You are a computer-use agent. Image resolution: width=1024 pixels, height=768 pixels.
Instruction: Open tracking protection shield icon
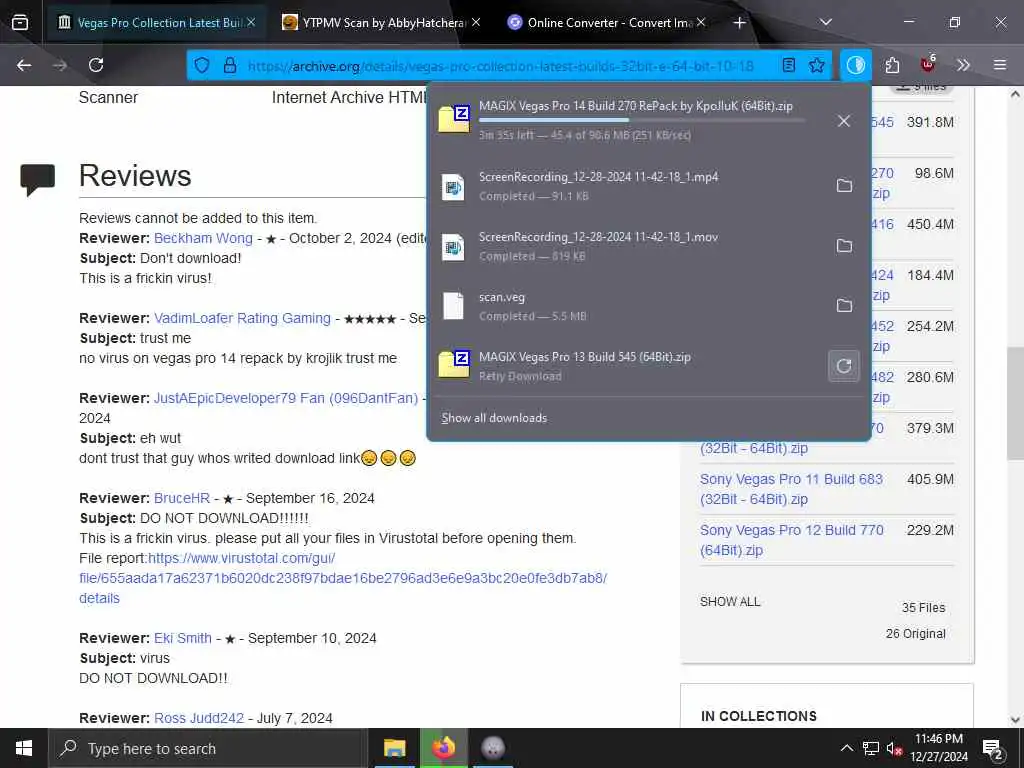[x=202, y=65]
